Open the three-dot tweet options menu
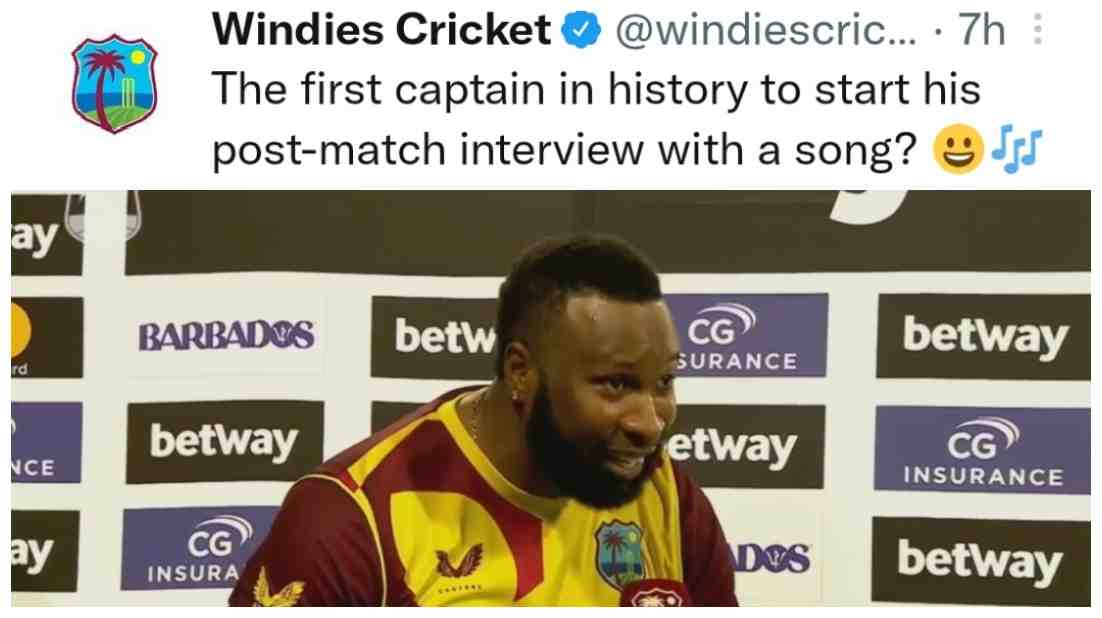This screenshot has width=1102, height=618. (1037, 30)
